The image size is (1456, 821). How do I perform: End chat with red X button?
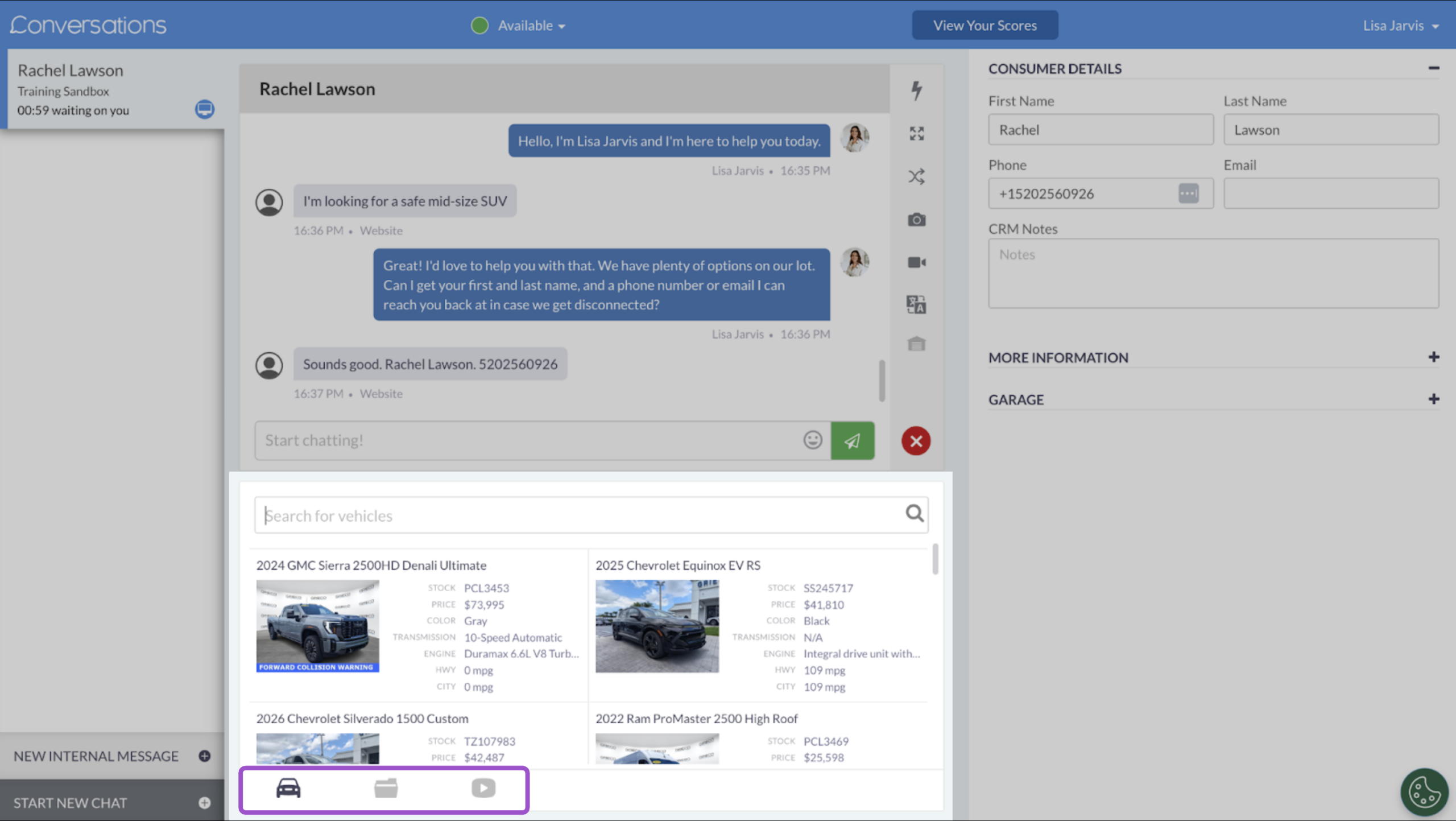pos(916,441)
